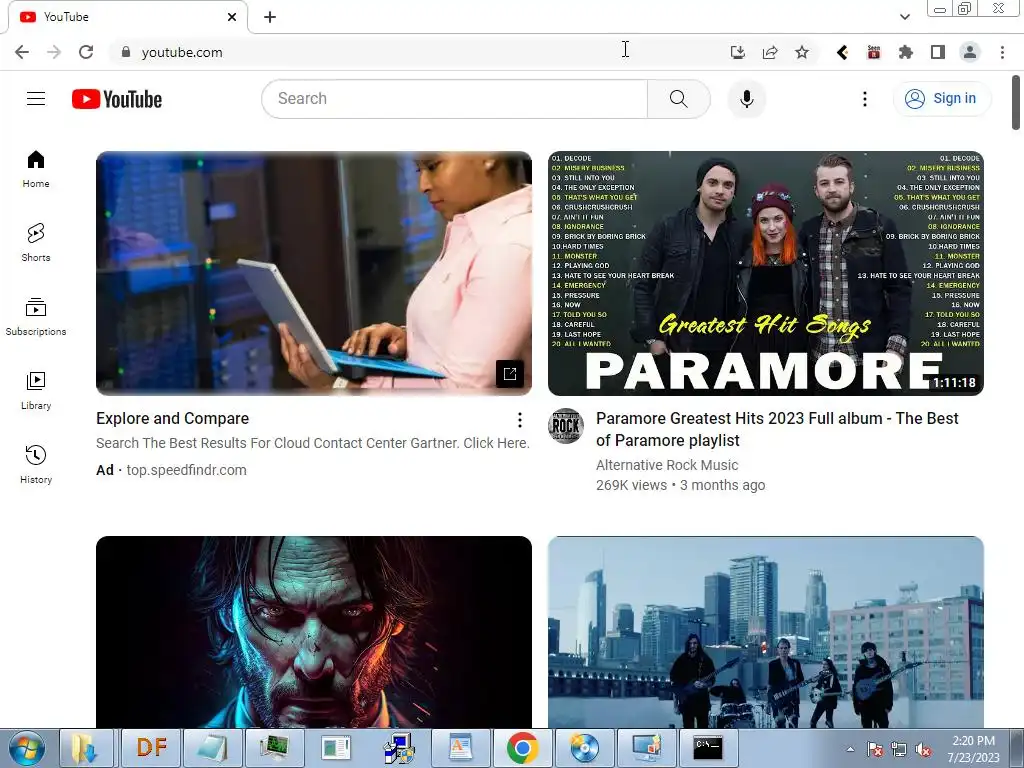Reload the page

coord(86,52)
